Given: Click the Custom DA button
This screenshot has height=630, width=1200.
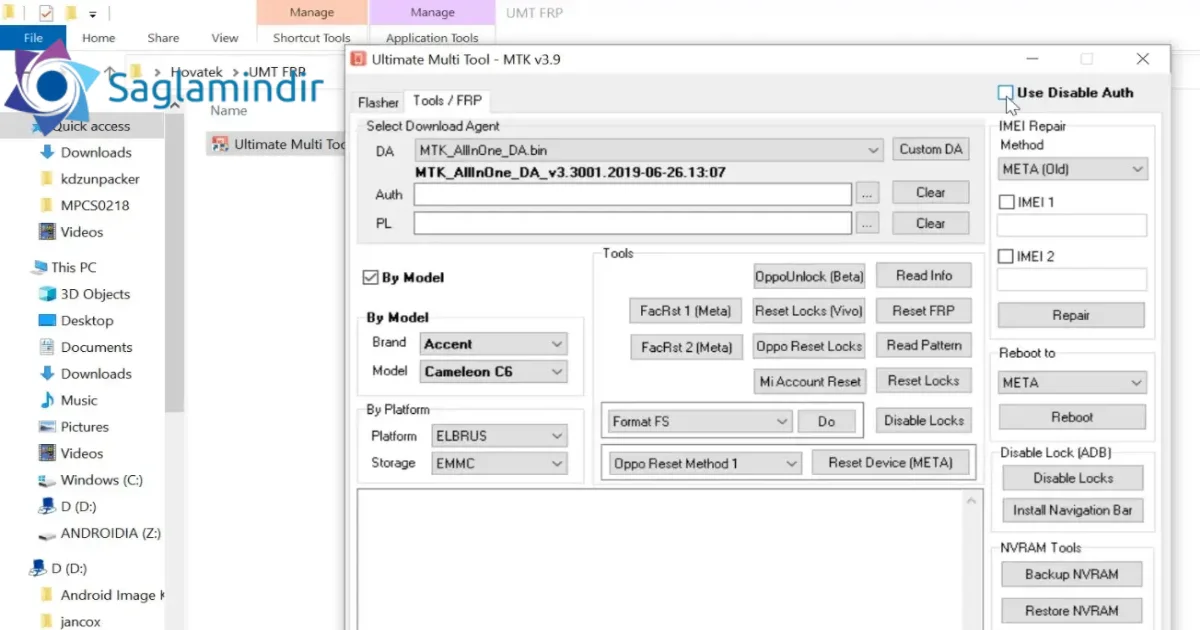Looking at the screenshot, I should (931, 149).
